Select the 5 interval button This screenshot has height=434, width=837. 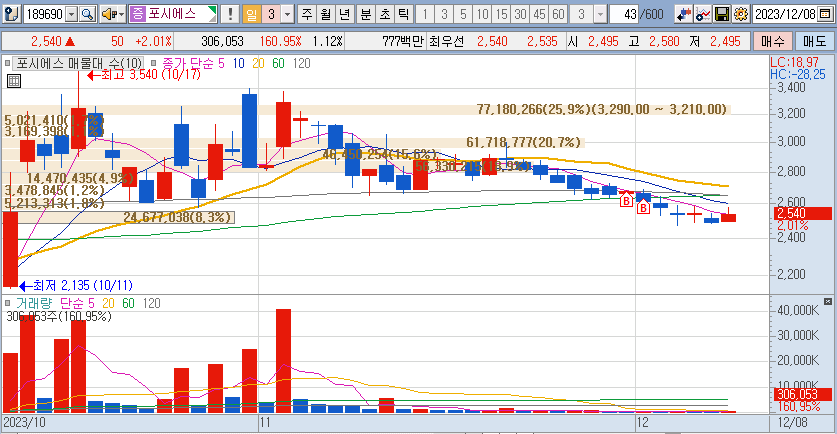point(463,14)
